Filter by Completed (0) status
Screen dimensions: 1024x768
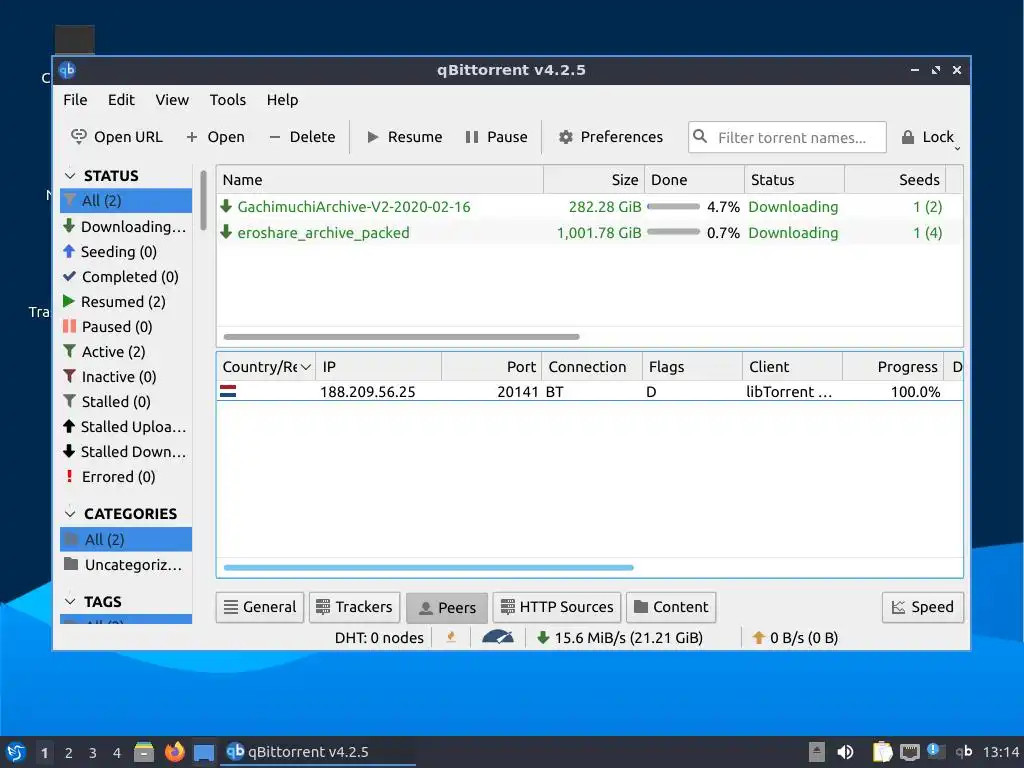click(x=126, y=276)
